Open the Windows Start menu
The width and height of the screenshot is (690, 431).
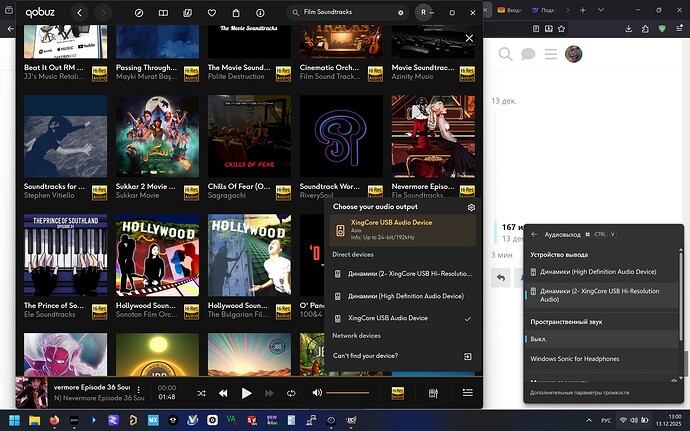pyautogui.click(x=15, y=420)
